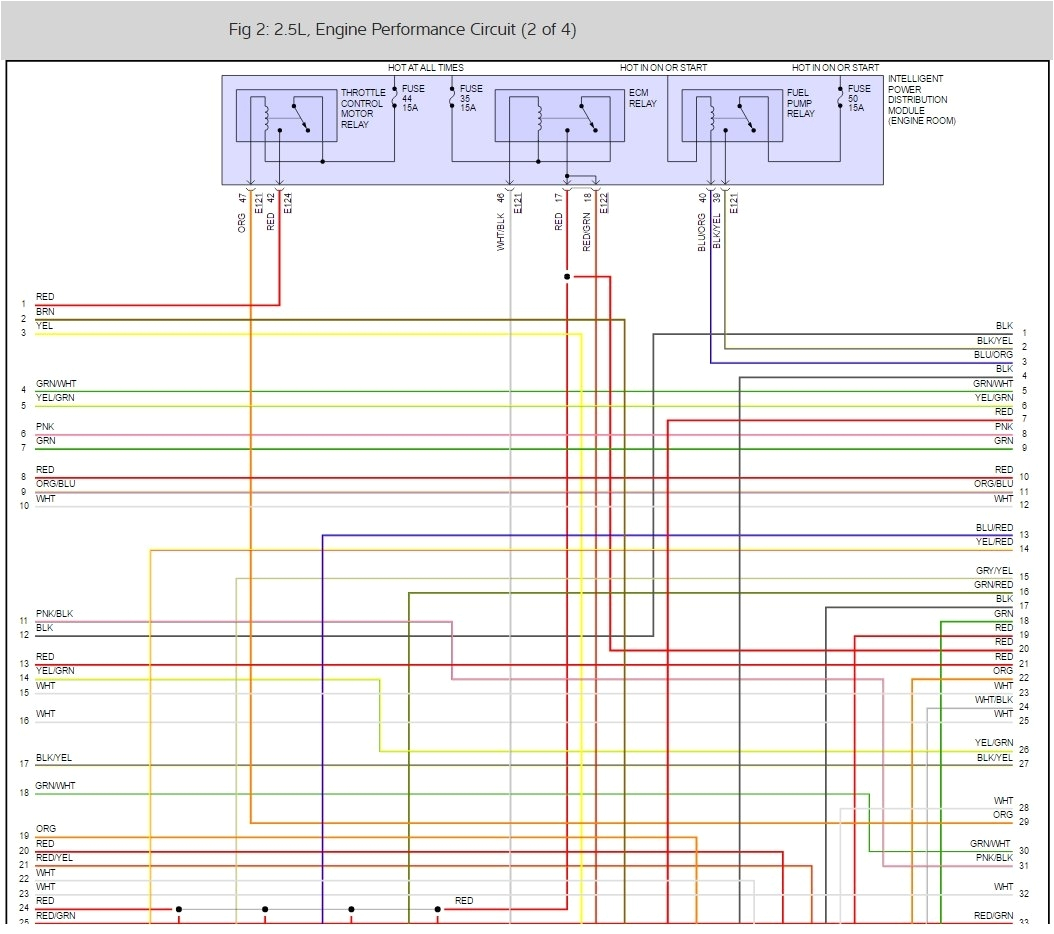
Task: Select the Fuse 36 15A symbol
Action: click(x=452, y=99)
